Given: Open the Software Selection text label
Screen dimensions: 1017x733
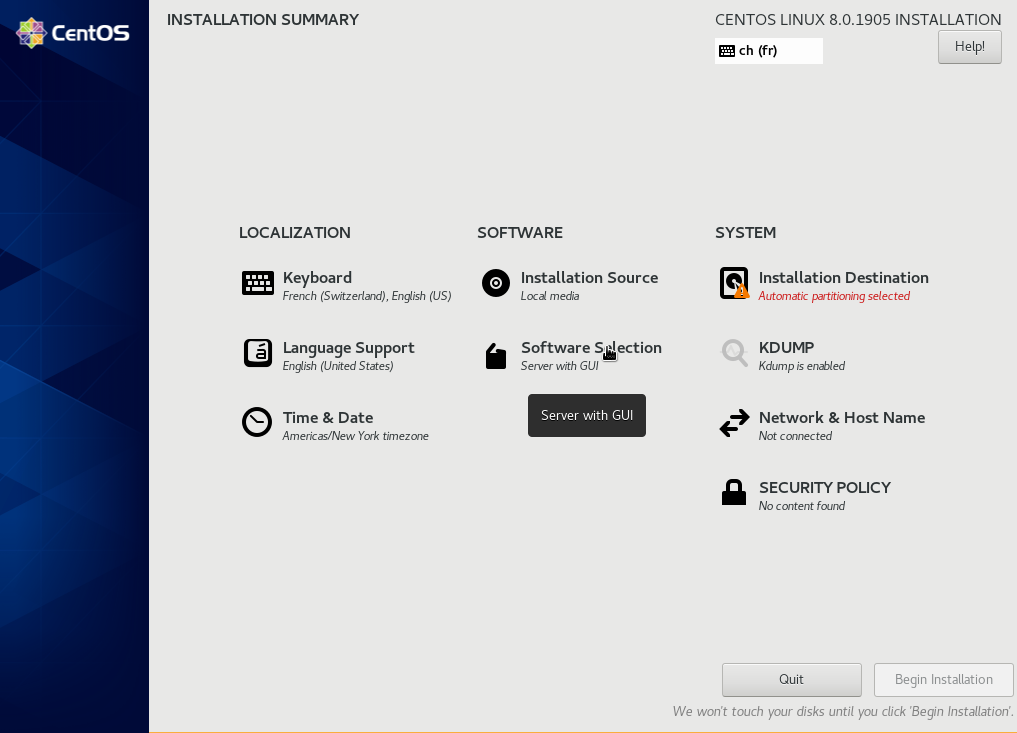Looking at the screenshot, I should [590, 348].
